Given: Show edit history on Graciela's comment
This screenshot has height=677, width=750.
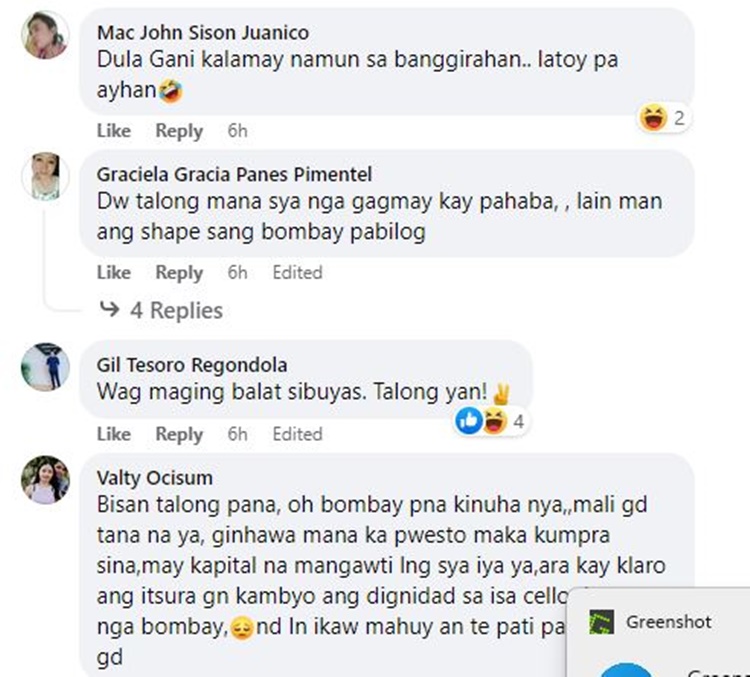Looking at the screenshot, I should [298, 272].
